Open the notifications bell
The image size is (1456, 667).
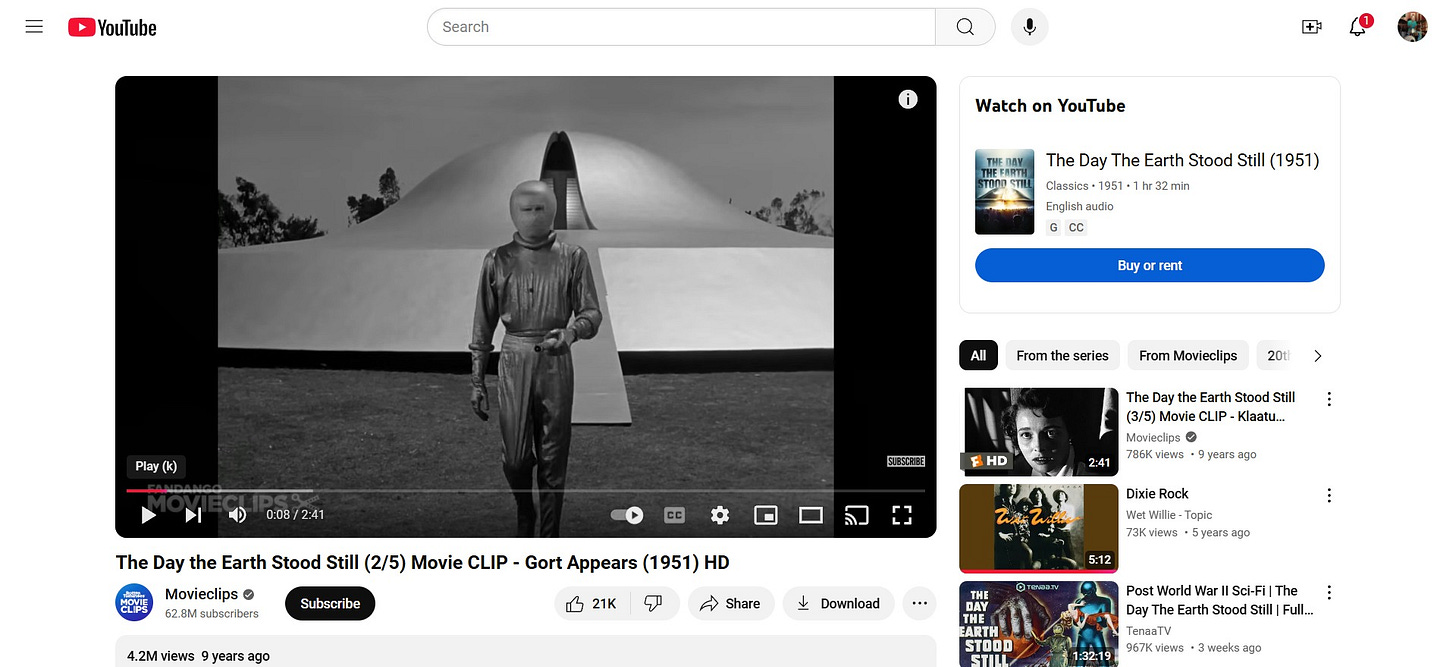pyautogui.click(x=1358, y=27)
